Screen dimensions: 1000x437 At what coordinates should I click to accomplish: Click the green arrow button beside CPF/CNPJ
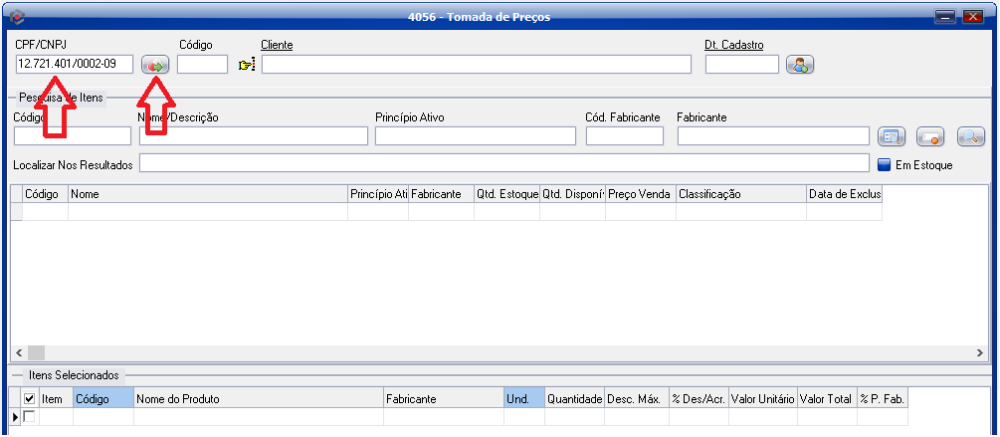click(x=155, y=65)
